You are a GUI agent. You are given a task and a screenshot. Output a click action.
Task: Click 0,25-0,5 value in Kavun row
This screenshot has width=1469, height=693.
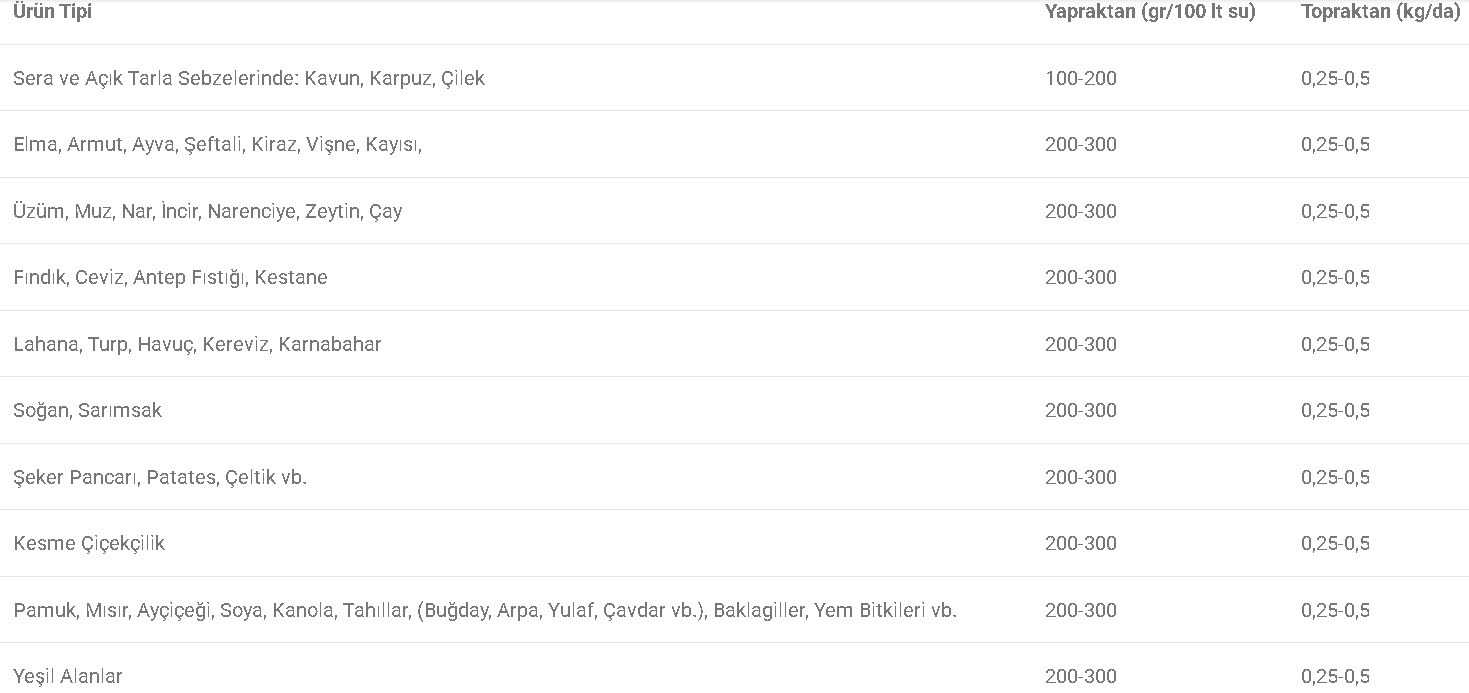1336,78
